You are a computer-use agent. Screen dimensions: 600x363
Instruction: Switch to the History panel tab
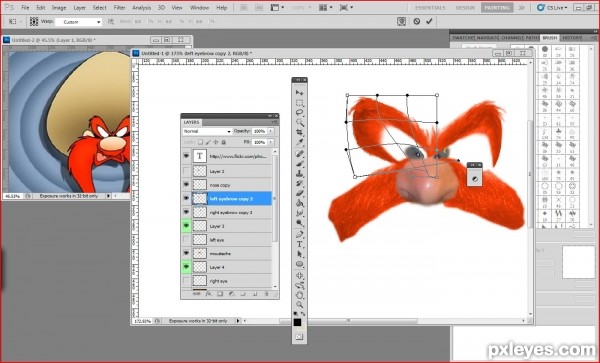pyautogui.click(x=572, y=38)
